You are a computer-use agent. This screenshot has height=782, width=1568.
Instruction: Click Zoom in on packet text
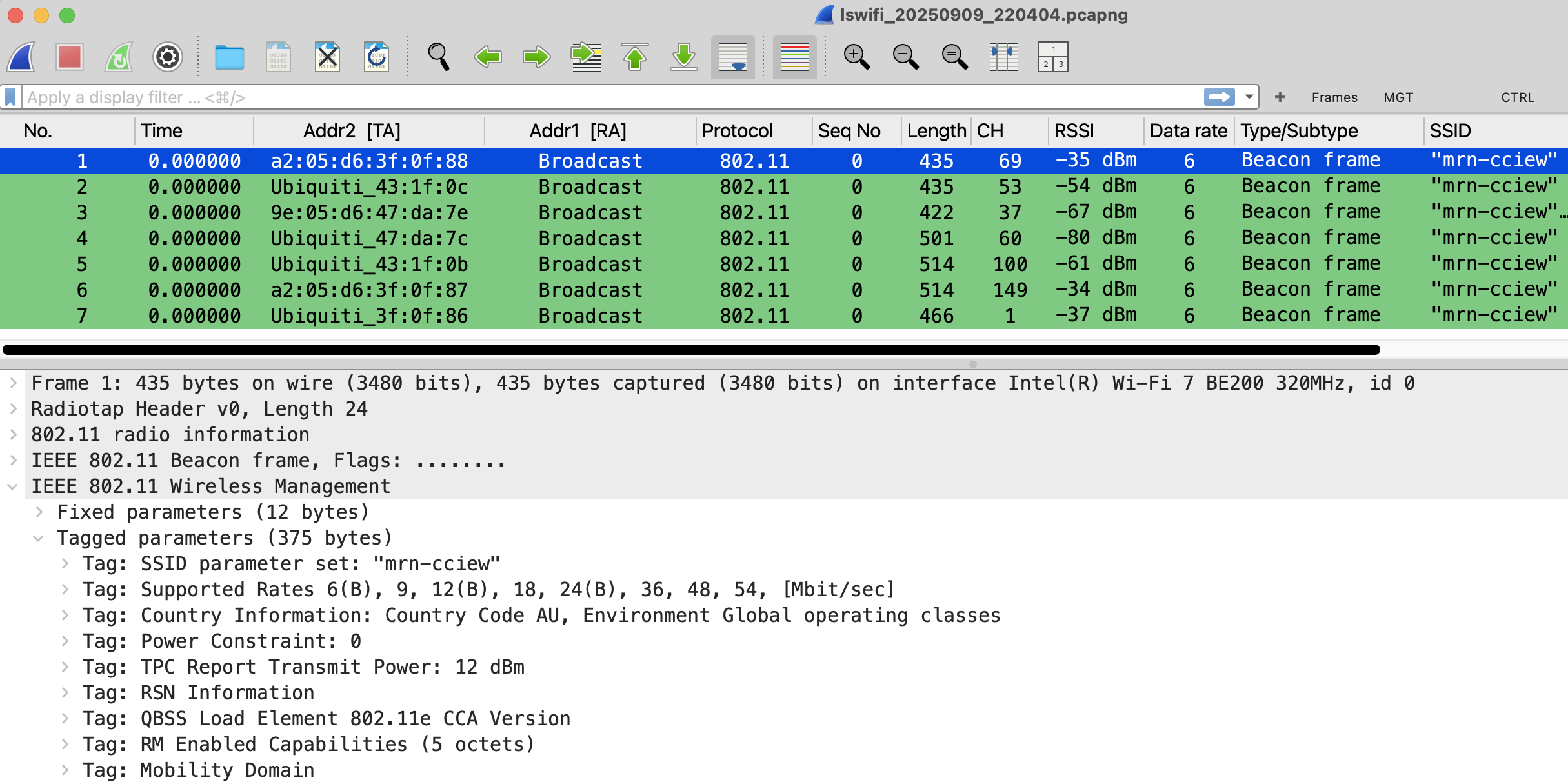coord(856,57)
